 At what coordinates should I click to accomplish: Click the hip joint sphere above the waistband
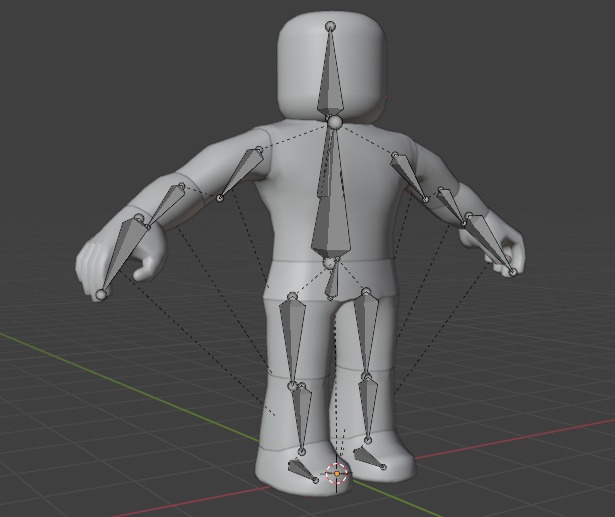[329, 263]
